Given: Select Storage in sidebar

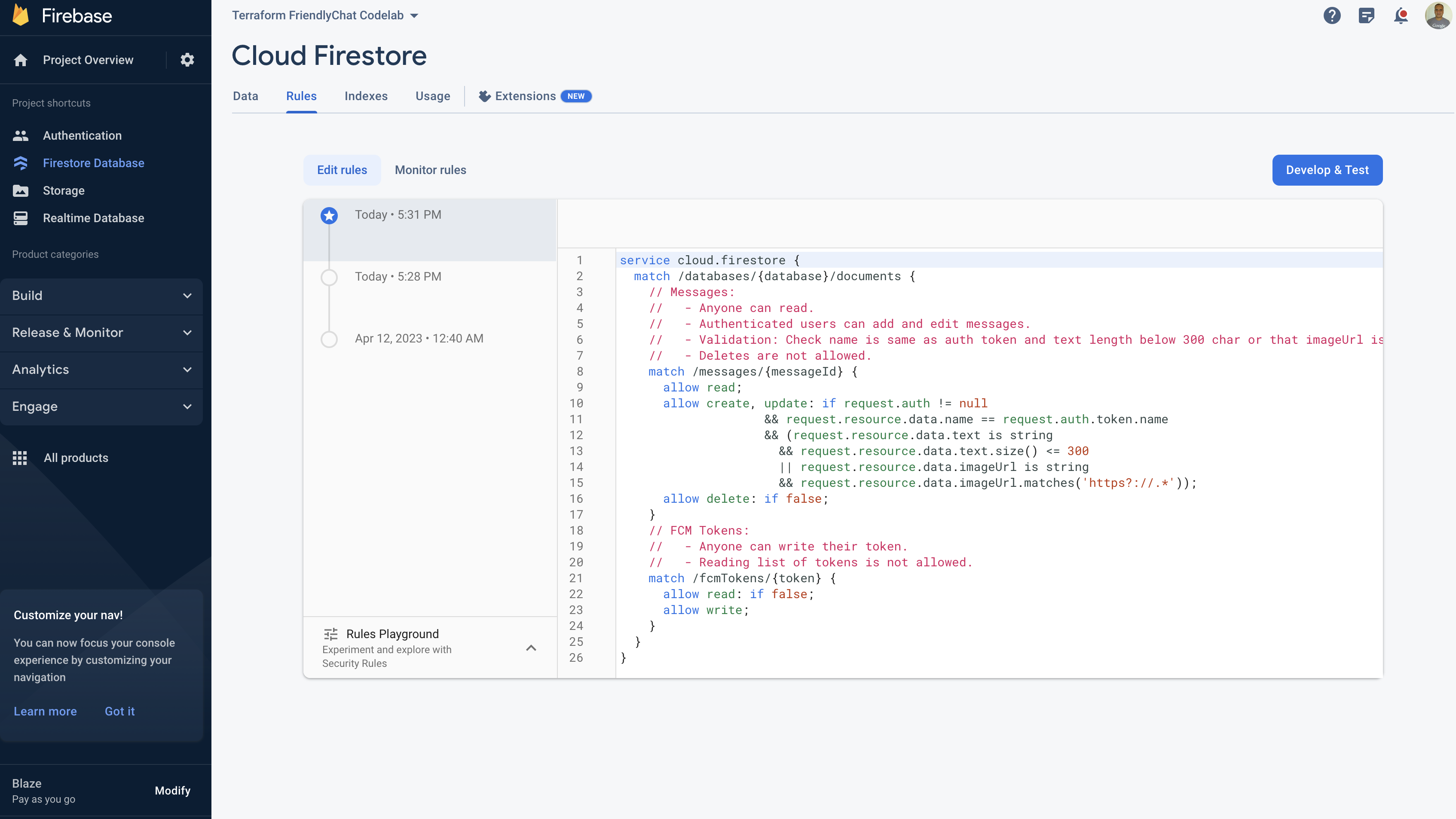Looking at the screenshot, I should tap(63, 190).
